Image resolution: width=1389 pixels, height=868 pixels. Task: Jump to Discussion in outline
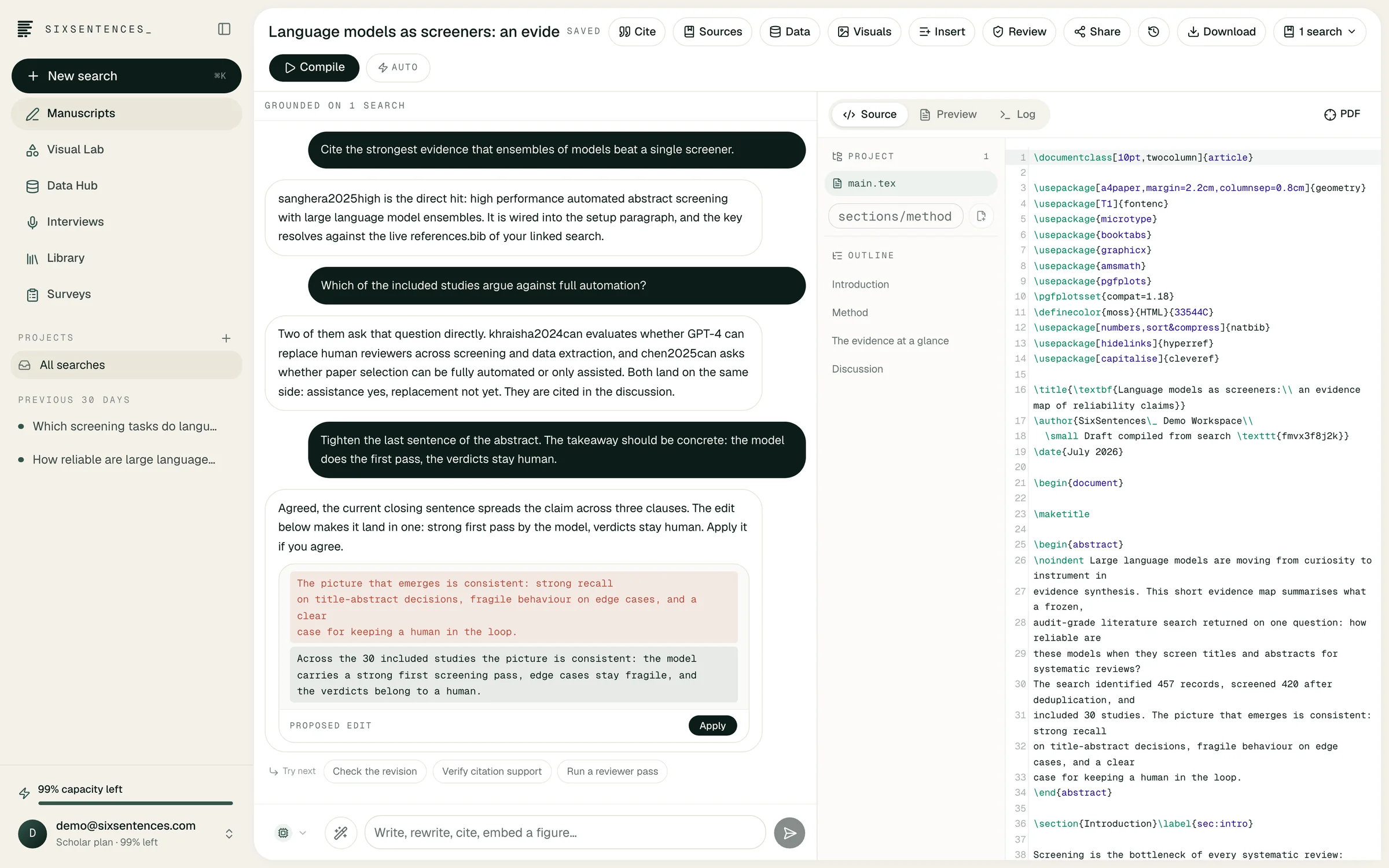coord(857,369)
